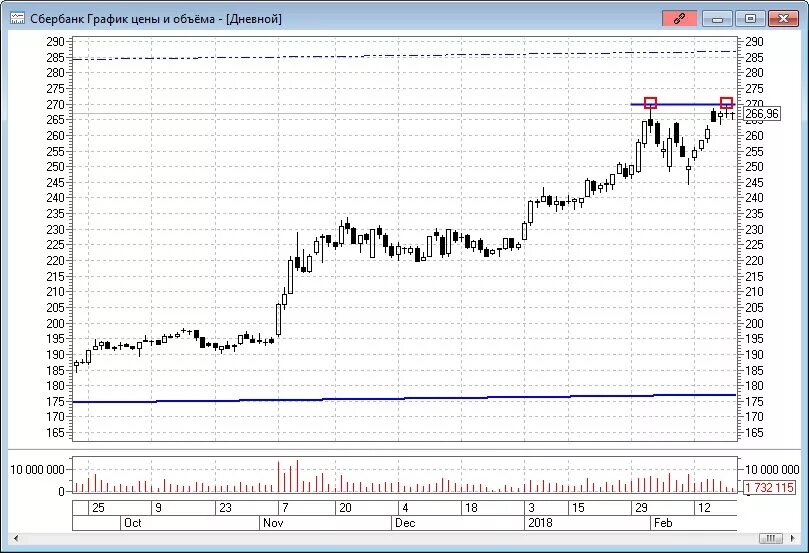Click the horizontal scrollbar thumb
The width and height of the screenshot is (809, 553).
[771, 538]
